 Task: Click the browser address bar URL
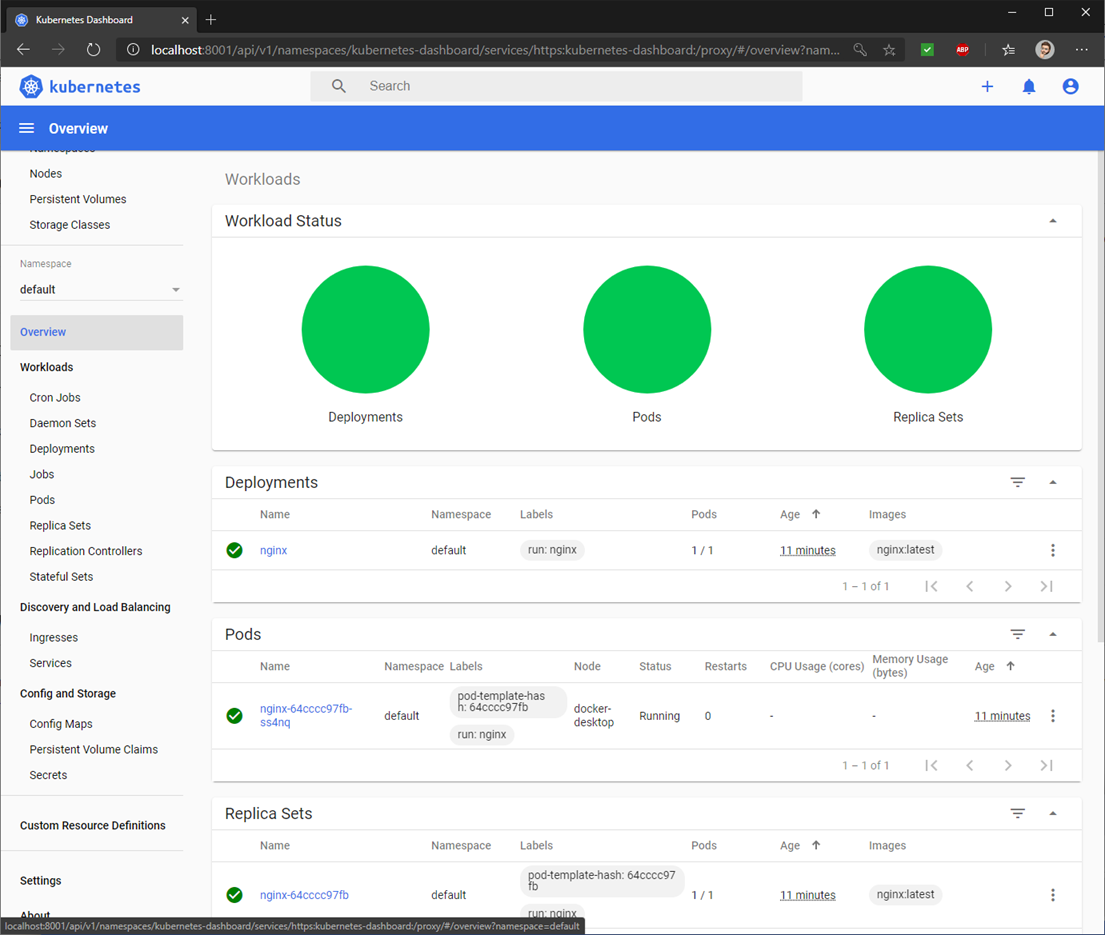coord(495,50)
